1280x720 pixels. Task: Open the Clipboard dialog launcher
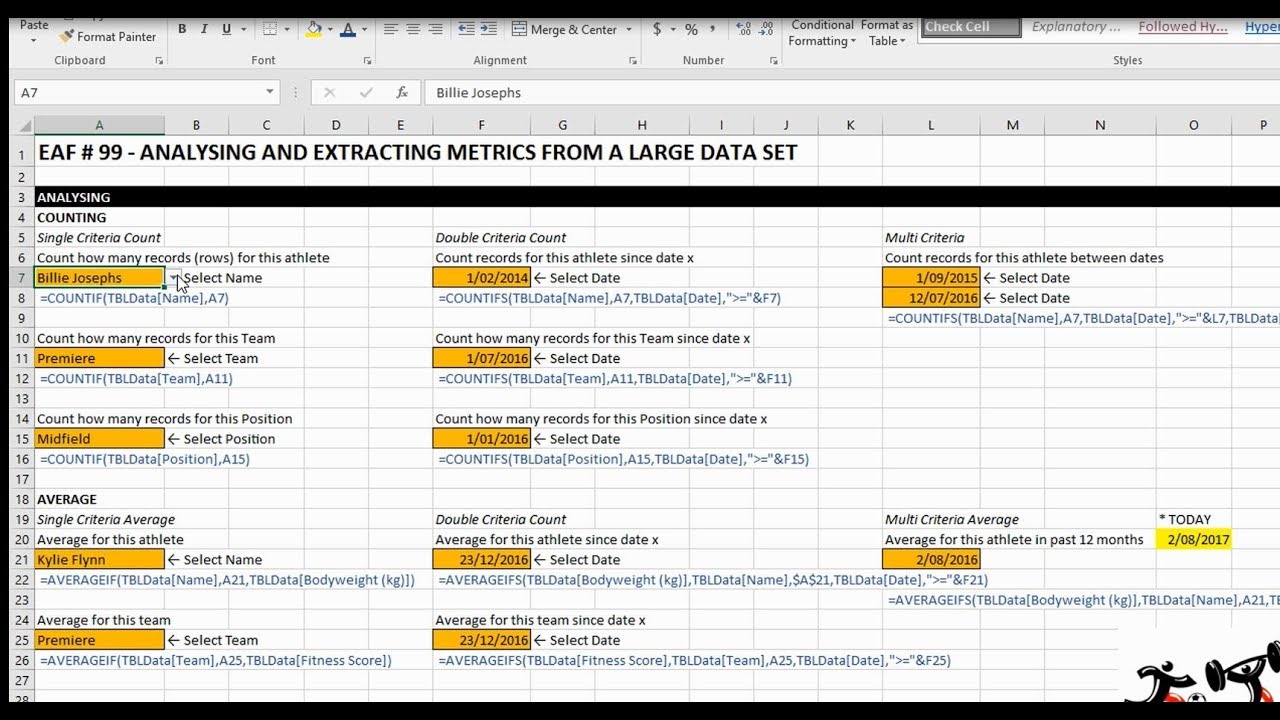click(x=159, y=61)
